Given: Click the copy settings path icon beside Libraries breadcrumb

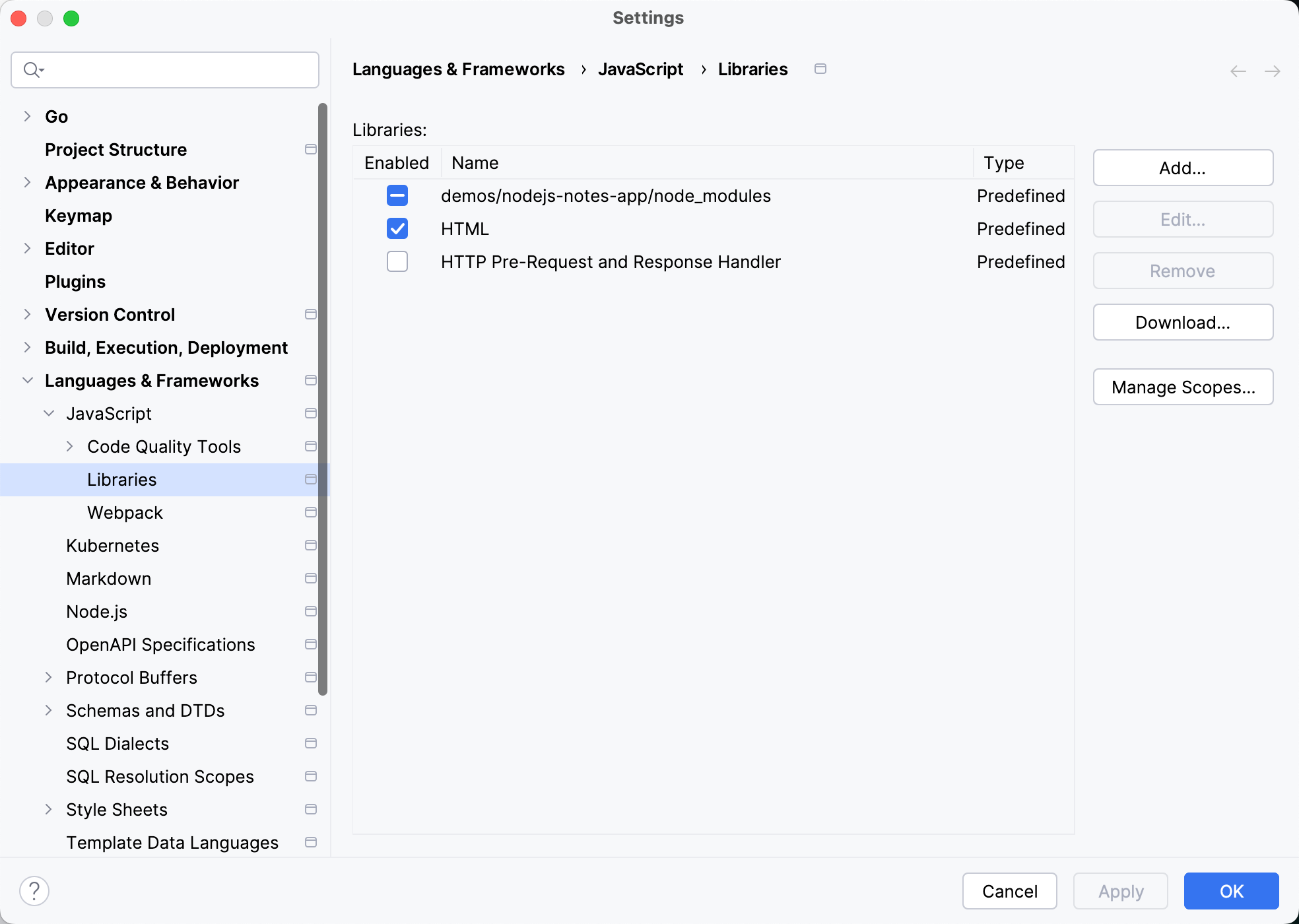Looking at the screenshot, I should 820,69.
